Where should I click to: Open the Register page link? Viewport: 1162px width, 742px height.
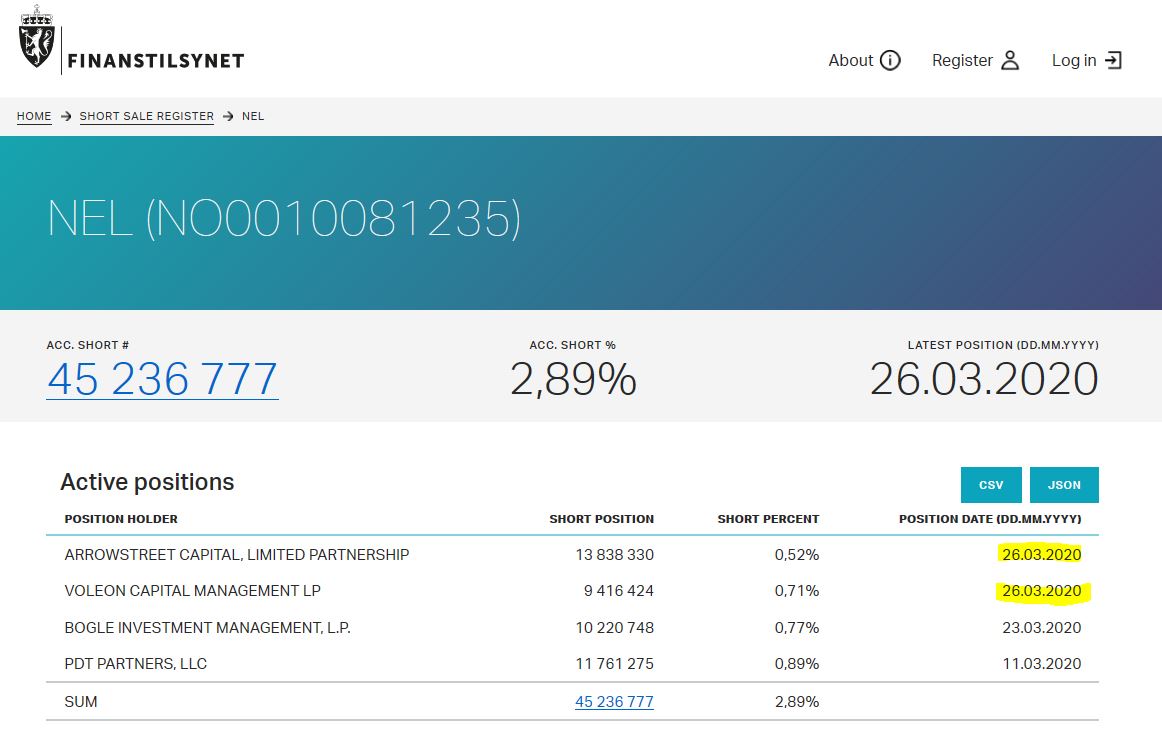[962, 60]
